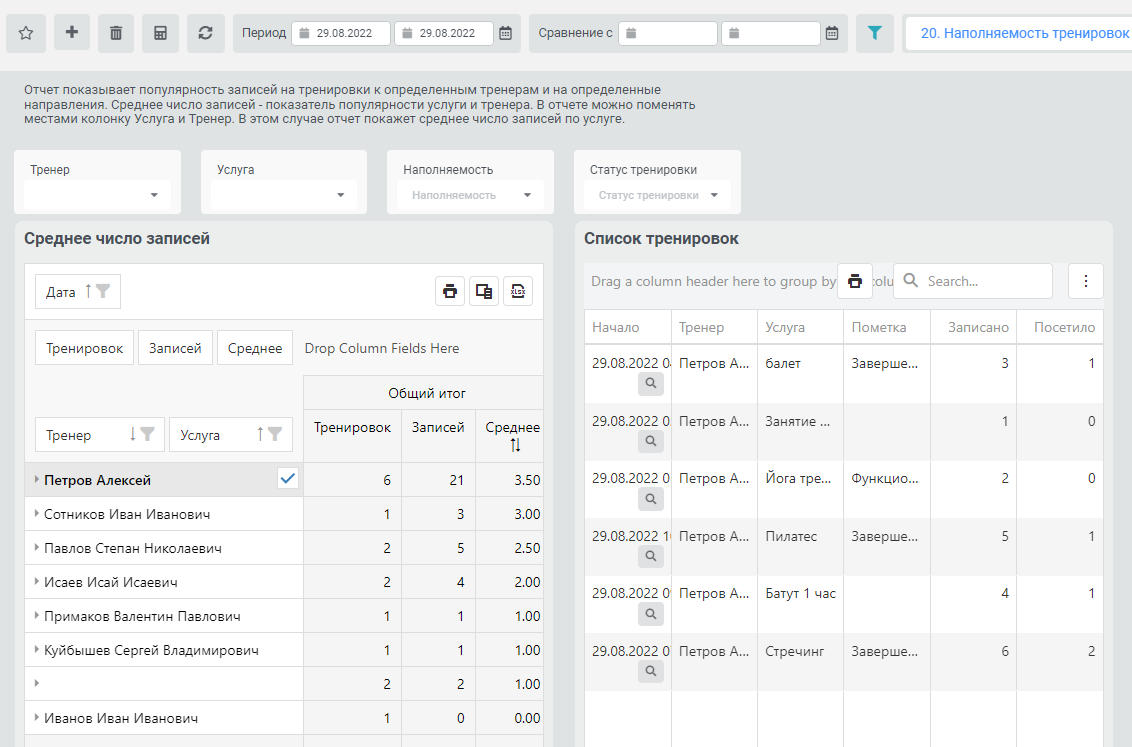Open the pivot field chooser icon
Viewport: 1132px width, 747px height.
tap(484, 292)
